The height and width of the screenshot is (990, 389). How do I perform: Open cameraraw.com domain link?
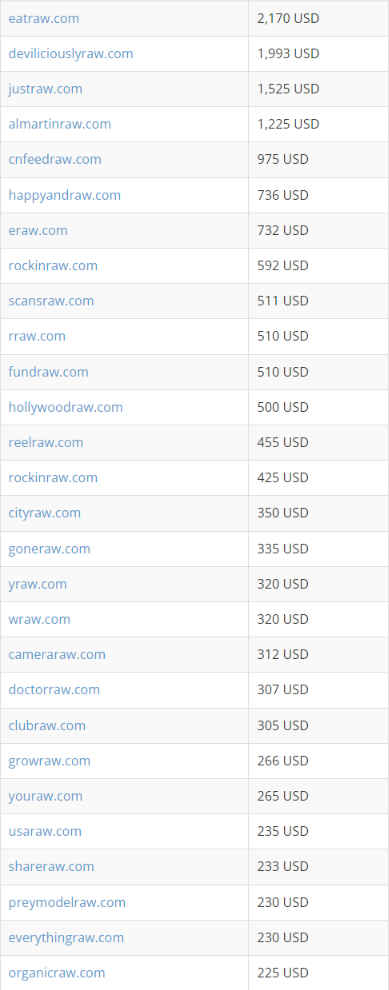tap(57, 655)
